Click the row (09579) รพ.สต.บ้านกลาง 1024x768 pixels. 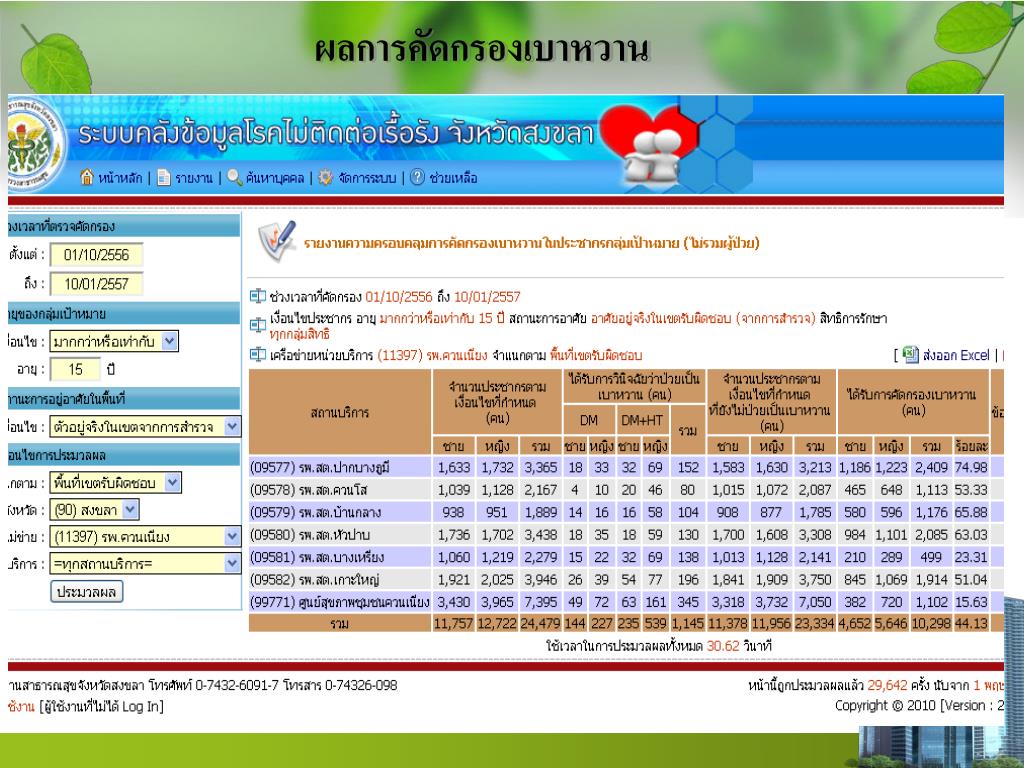pos(626,512)
